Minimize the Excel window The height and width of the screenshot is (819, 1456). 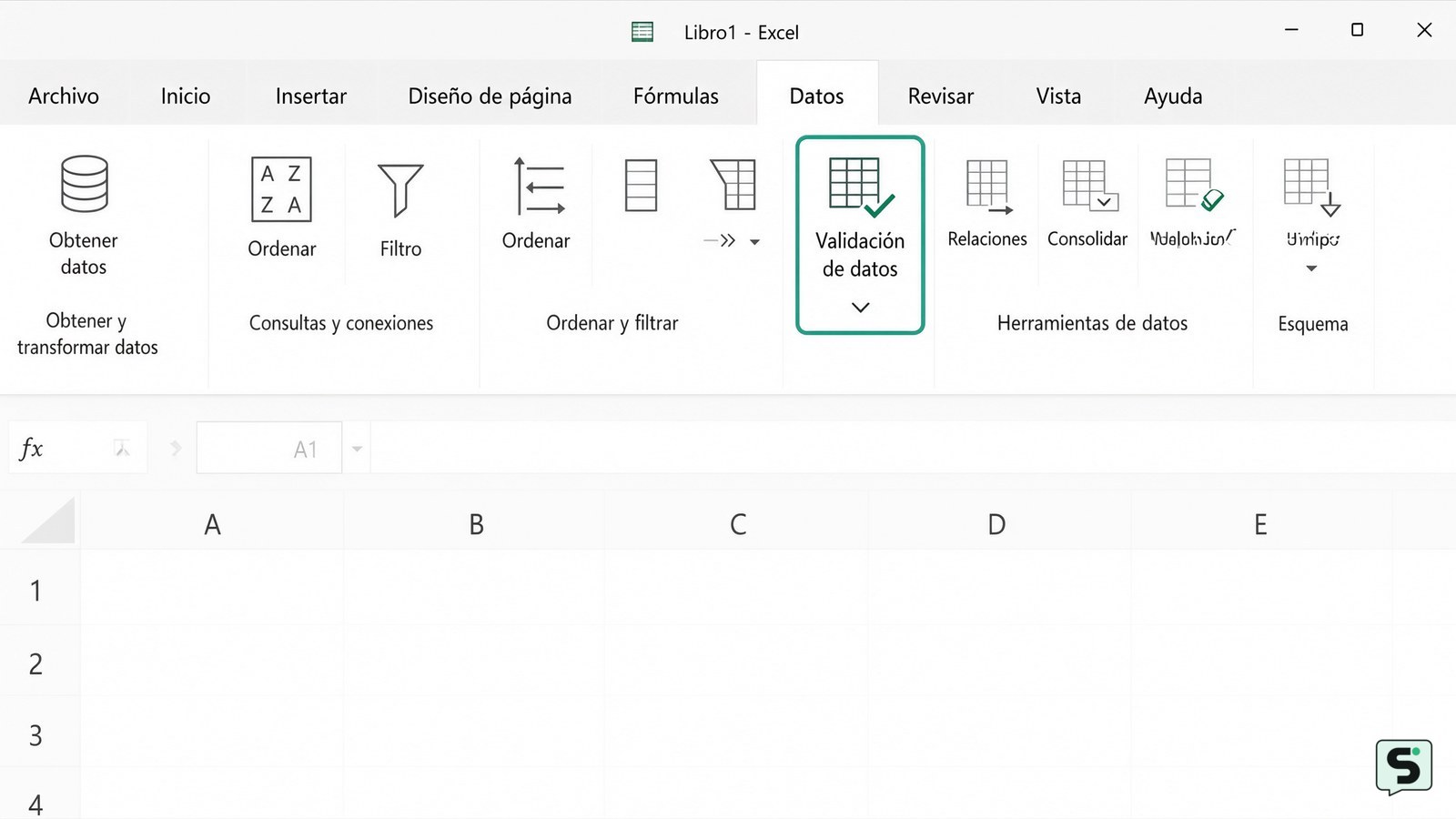(1291, 30)
